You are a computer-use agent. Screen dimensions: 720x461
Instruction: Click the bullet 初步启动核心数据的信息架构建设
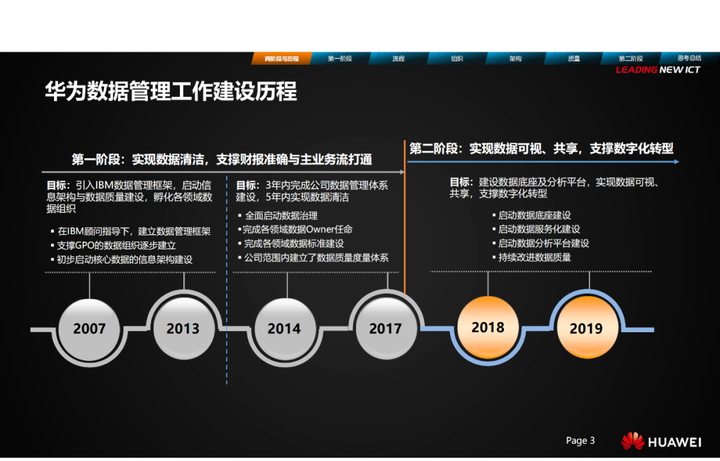tap(122, 260)
